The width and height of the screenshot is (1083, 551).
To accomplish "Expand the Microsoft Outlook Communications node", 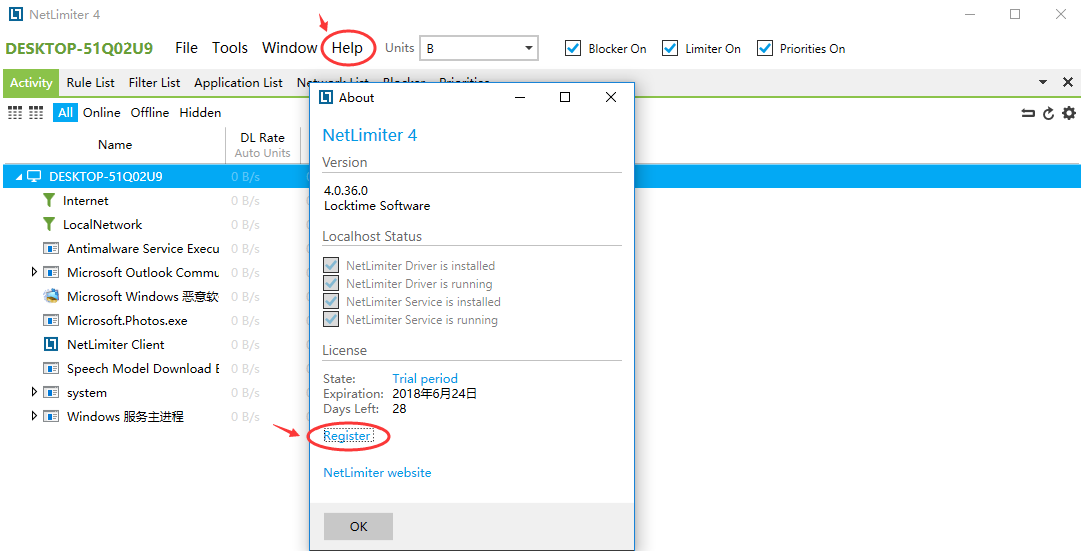I will [x=34, y=272].
